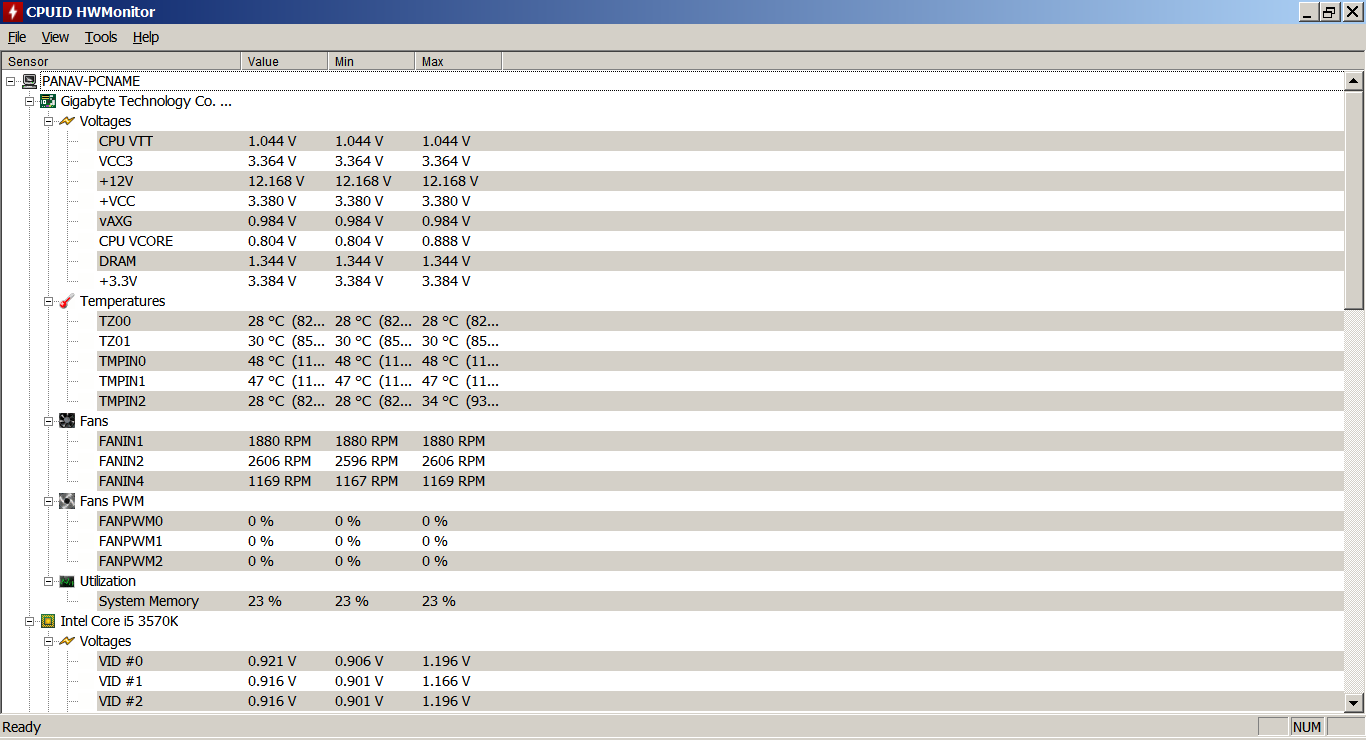Open the View menu
This screenshot has height=740, width=1366.
pos(55,37)
